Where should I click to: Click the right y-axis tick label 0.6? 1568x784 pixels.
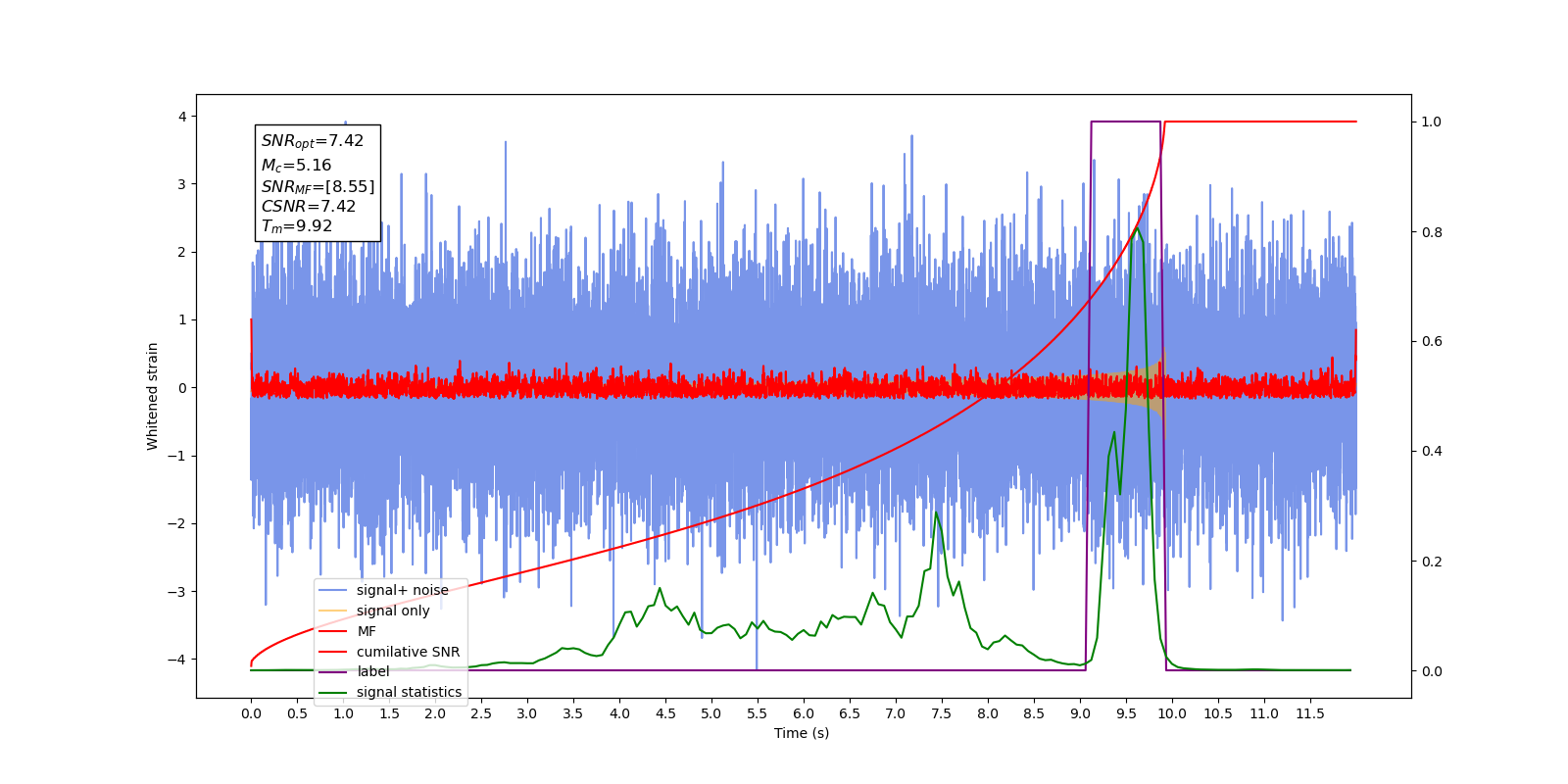coord(1432,342)
